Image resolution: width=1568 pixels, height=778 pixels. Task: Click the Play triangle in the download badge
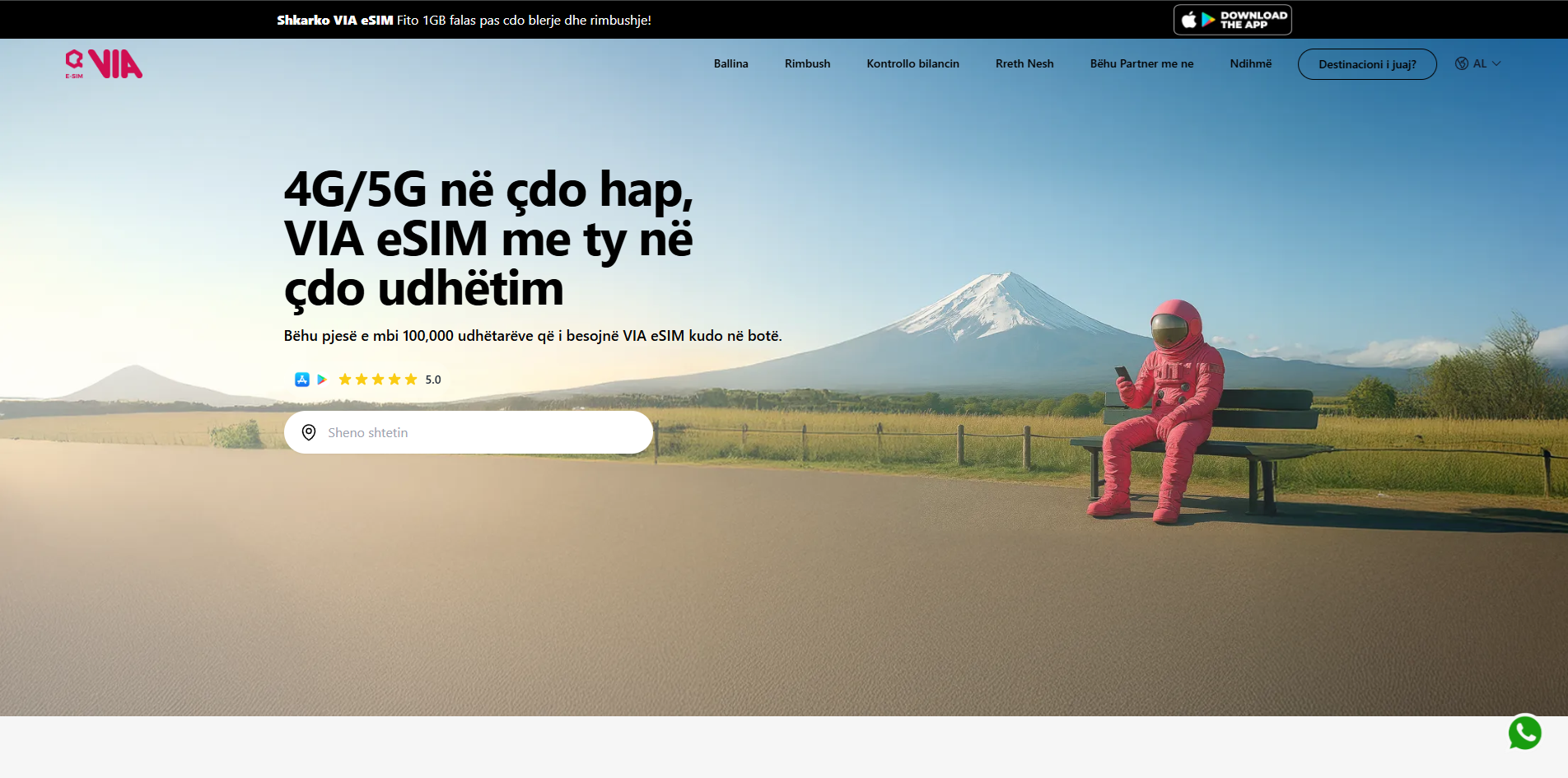(1208, 19)
